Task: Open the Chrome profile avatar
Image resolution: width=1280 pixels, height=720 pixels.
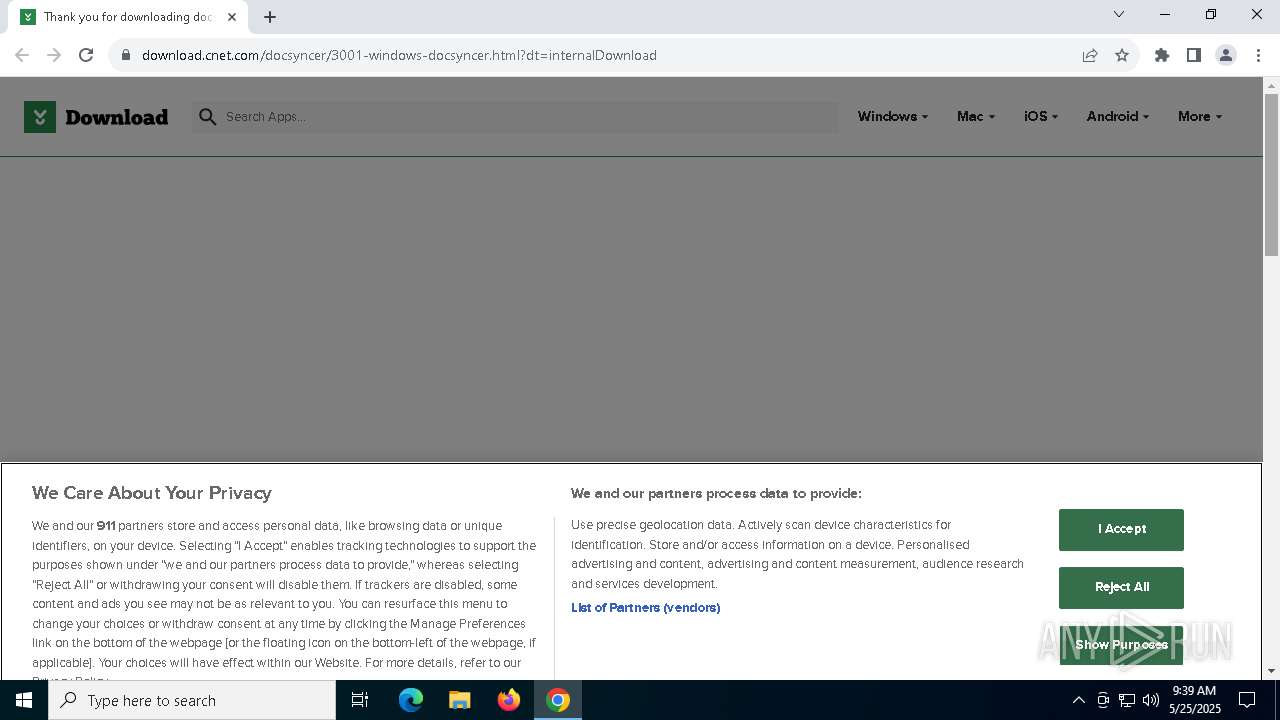Action: click(1226, 55)
